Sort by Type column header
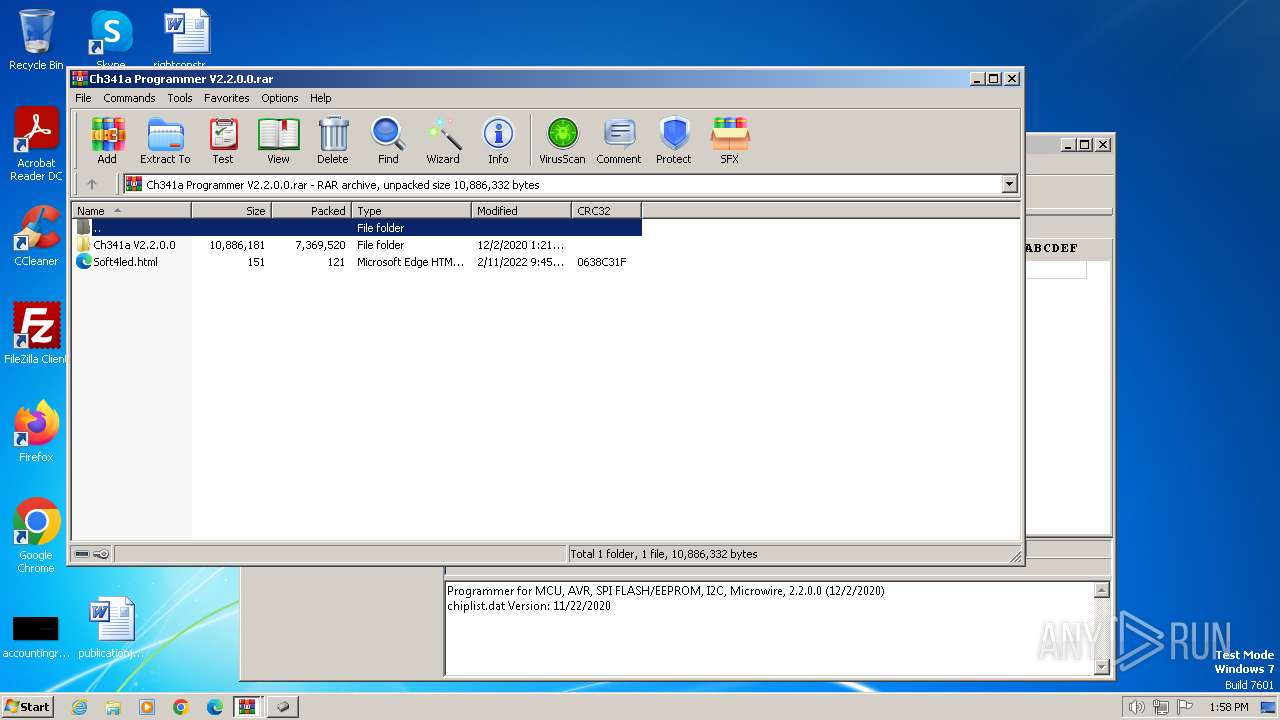 pos(411,211)
